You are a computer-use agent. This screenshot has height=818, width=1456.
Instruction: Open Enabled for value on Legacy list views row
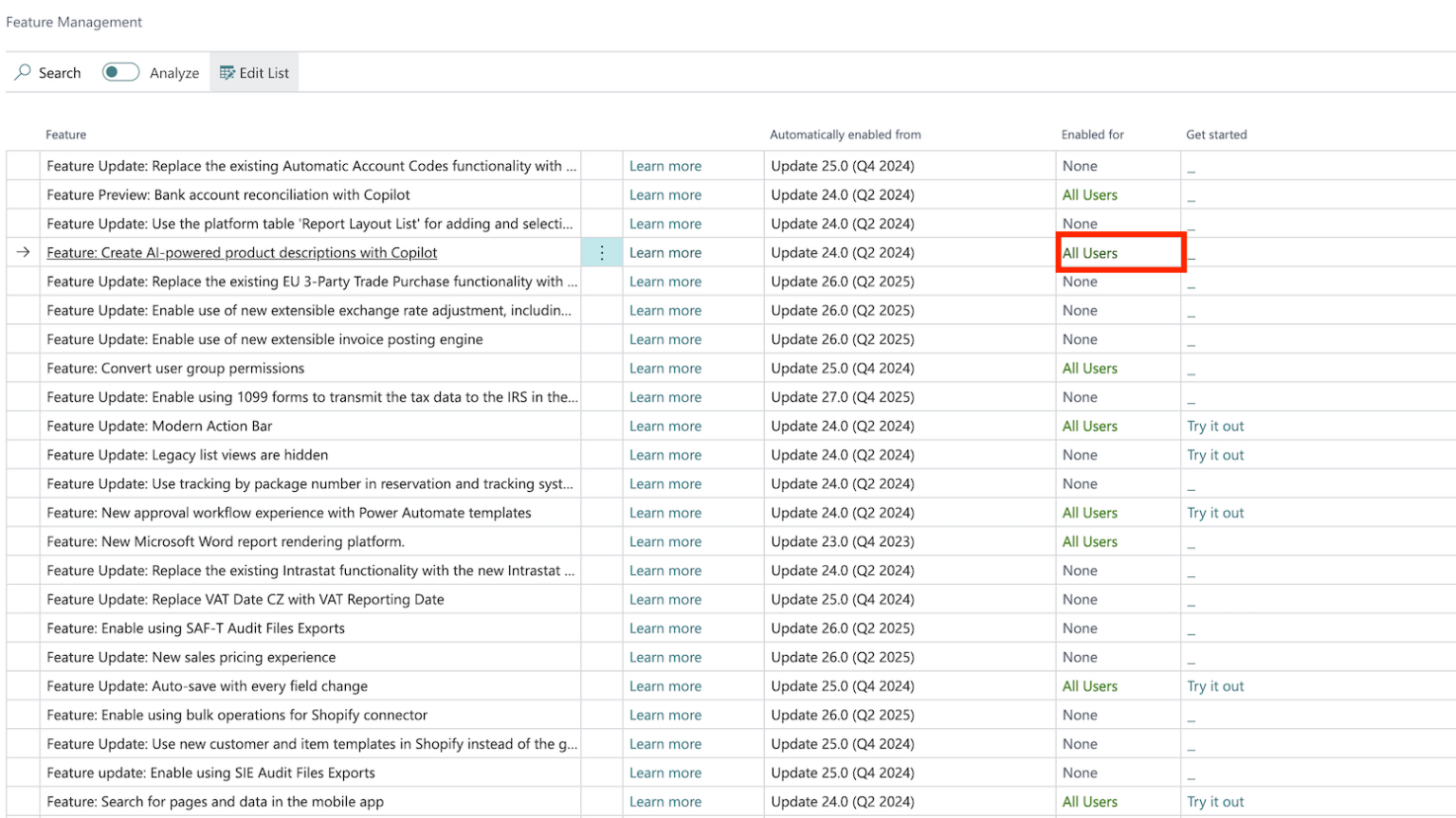point(1080,455)
